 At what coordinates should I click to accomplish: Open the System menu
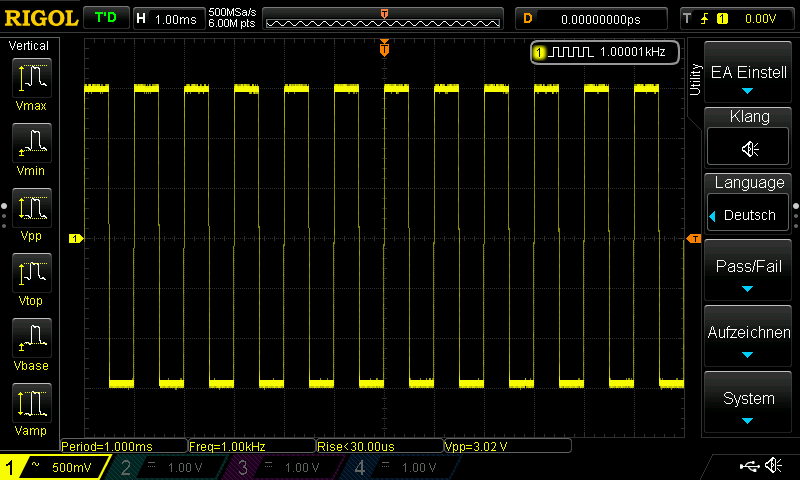click(x=749, y=404)
